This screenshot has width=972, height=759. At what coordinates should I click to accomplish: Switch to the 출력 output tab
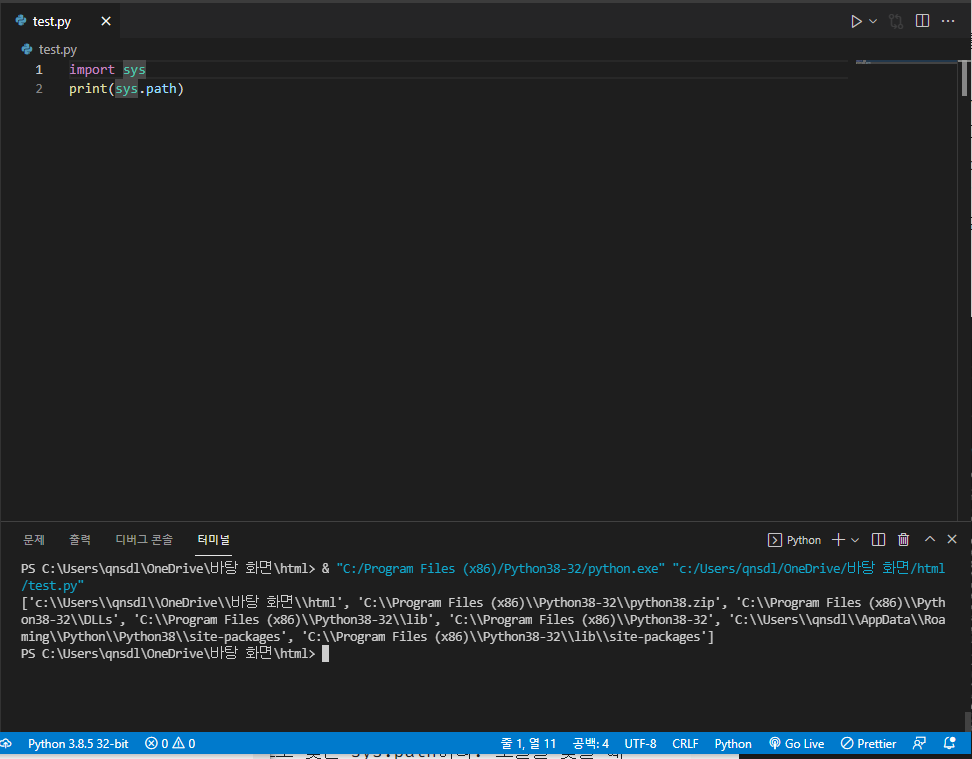pos(80,539)
